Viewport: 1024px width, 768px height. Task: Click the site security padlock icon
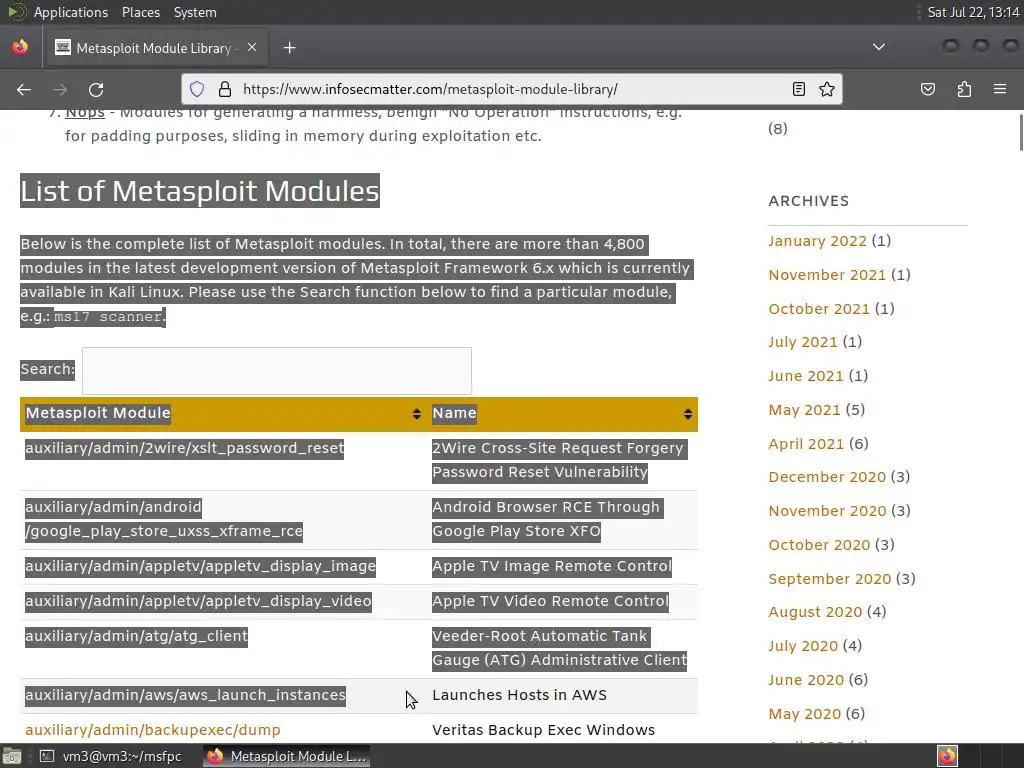pyautogui.click(x=225, y=89)
